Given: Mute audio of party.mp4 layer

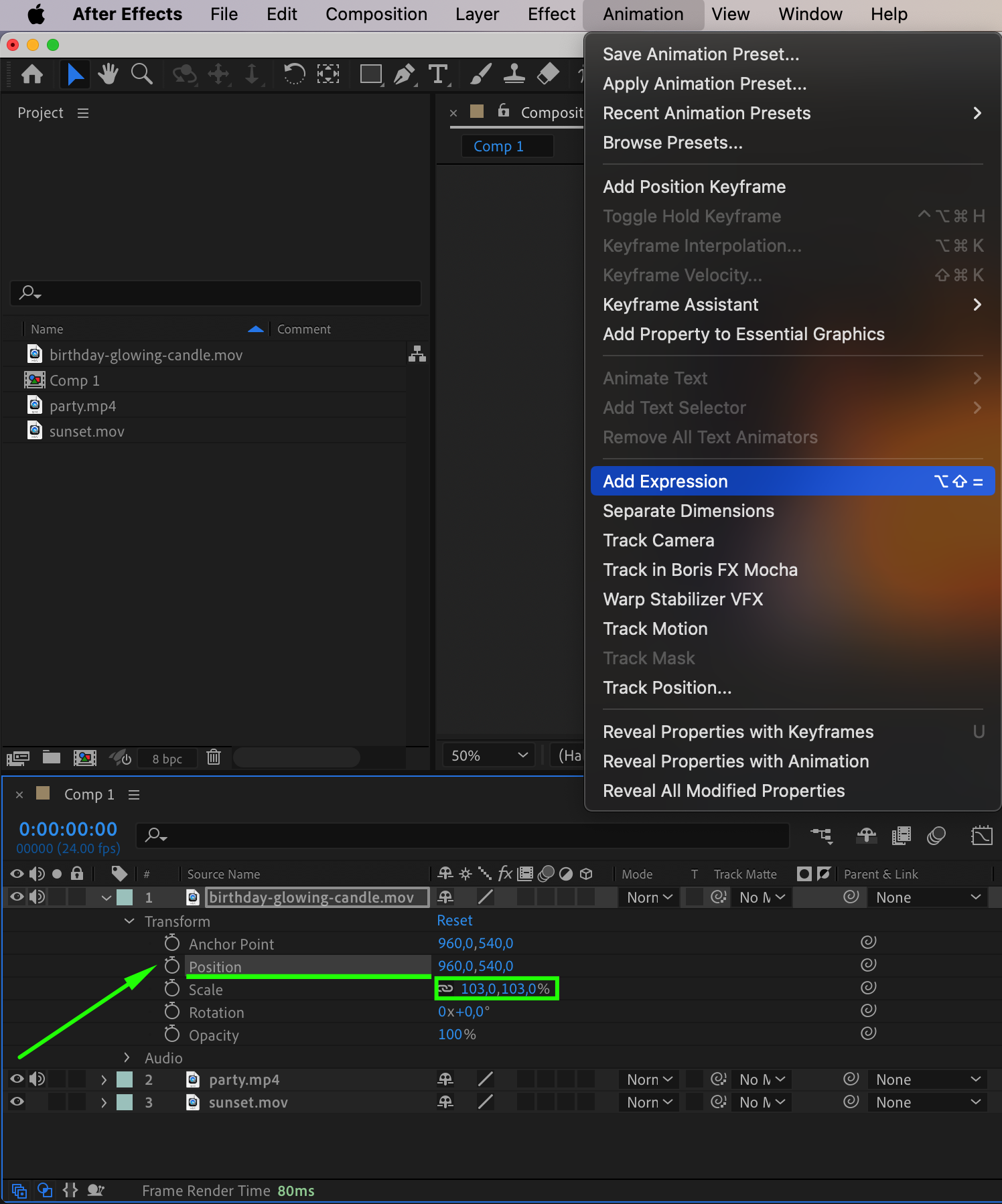Looking at the screenshot, I should tap(38, 1079).
